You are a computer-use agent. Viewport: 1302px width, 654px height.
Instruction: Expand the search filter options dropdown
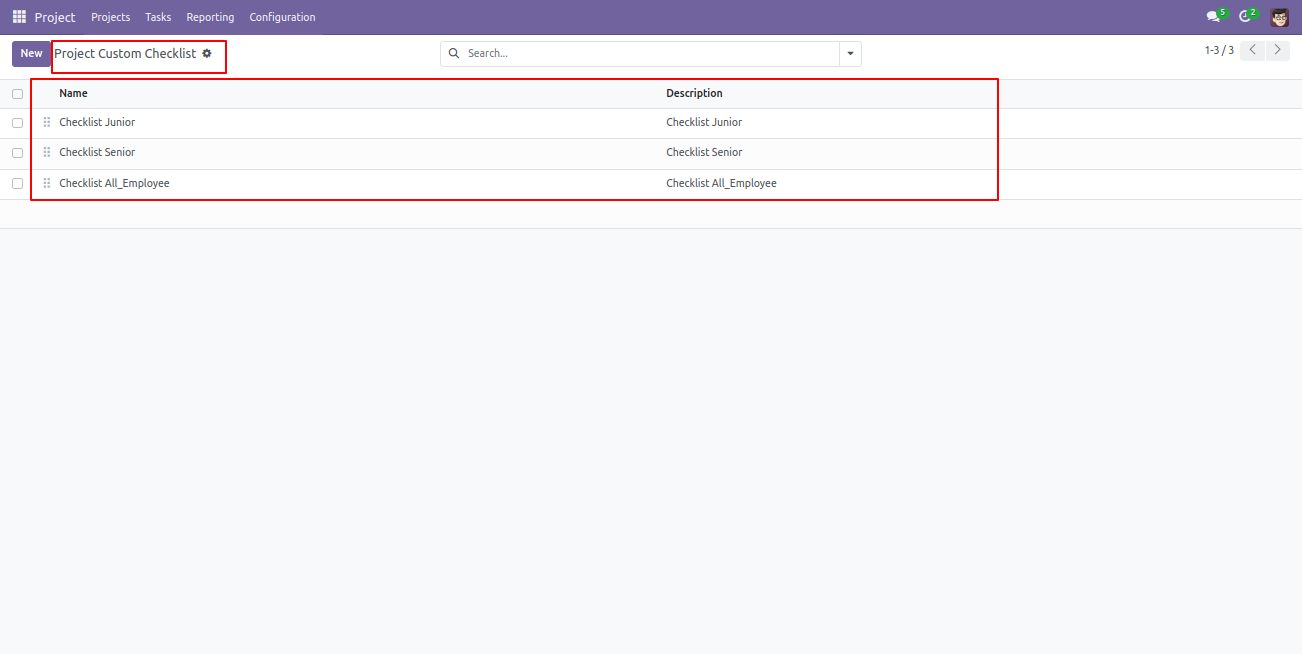[850, 54]
